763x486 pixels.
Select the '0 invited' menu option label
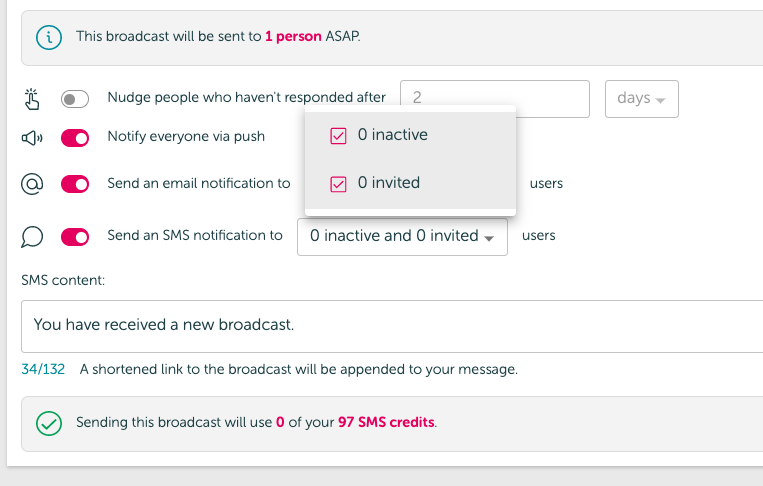click(x=389, y=182)
